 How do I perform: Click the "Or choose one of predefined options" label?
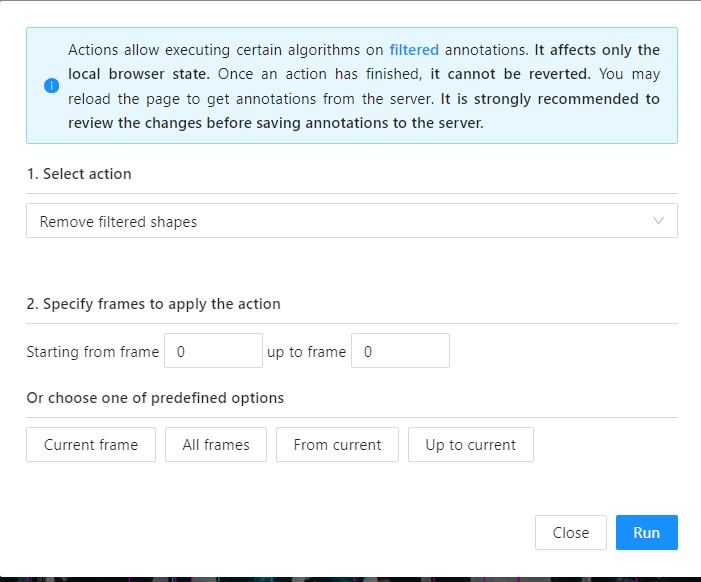[x=155, y=398]
